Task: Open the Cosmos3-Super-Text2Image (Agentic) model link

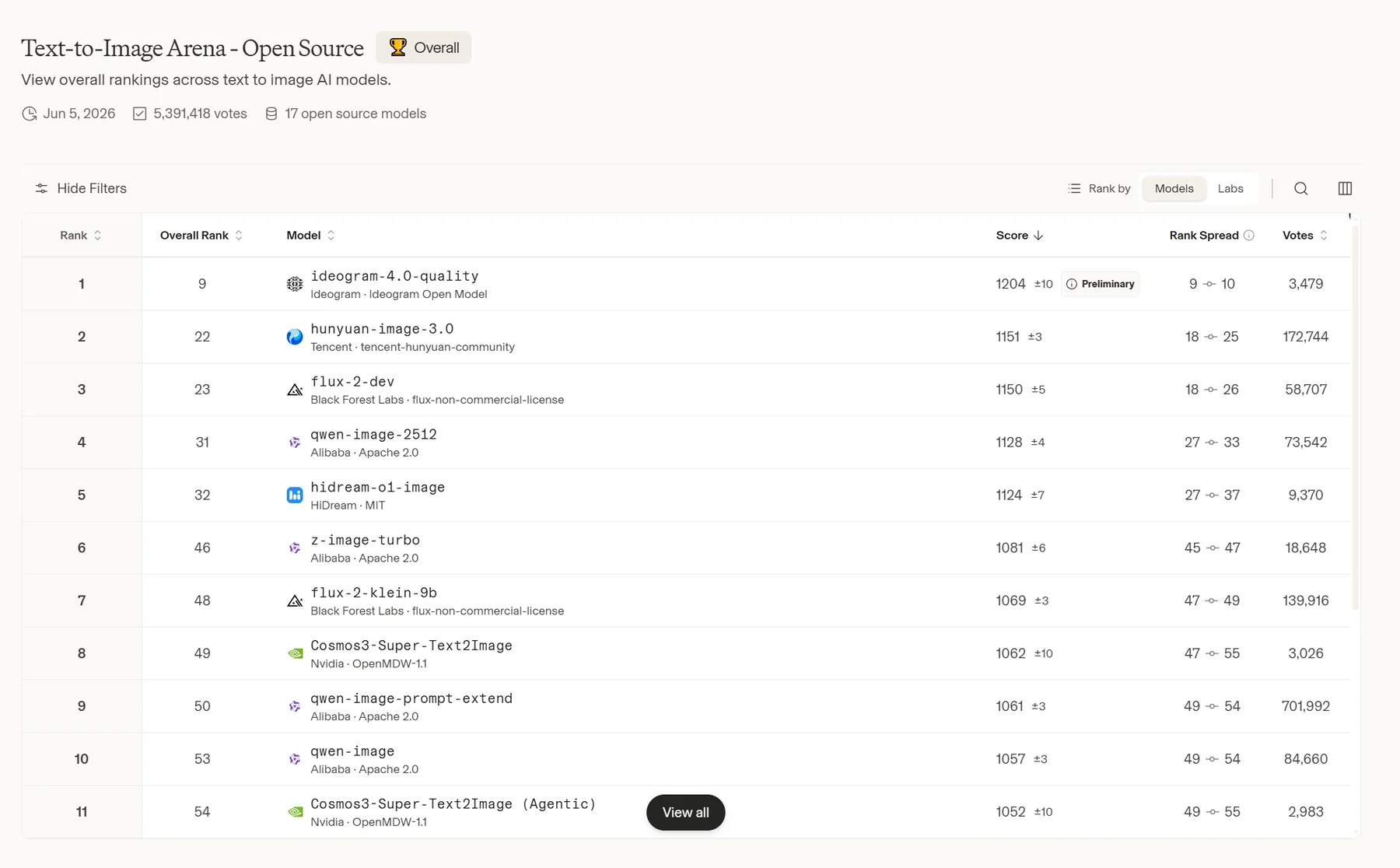Action: 453,804
